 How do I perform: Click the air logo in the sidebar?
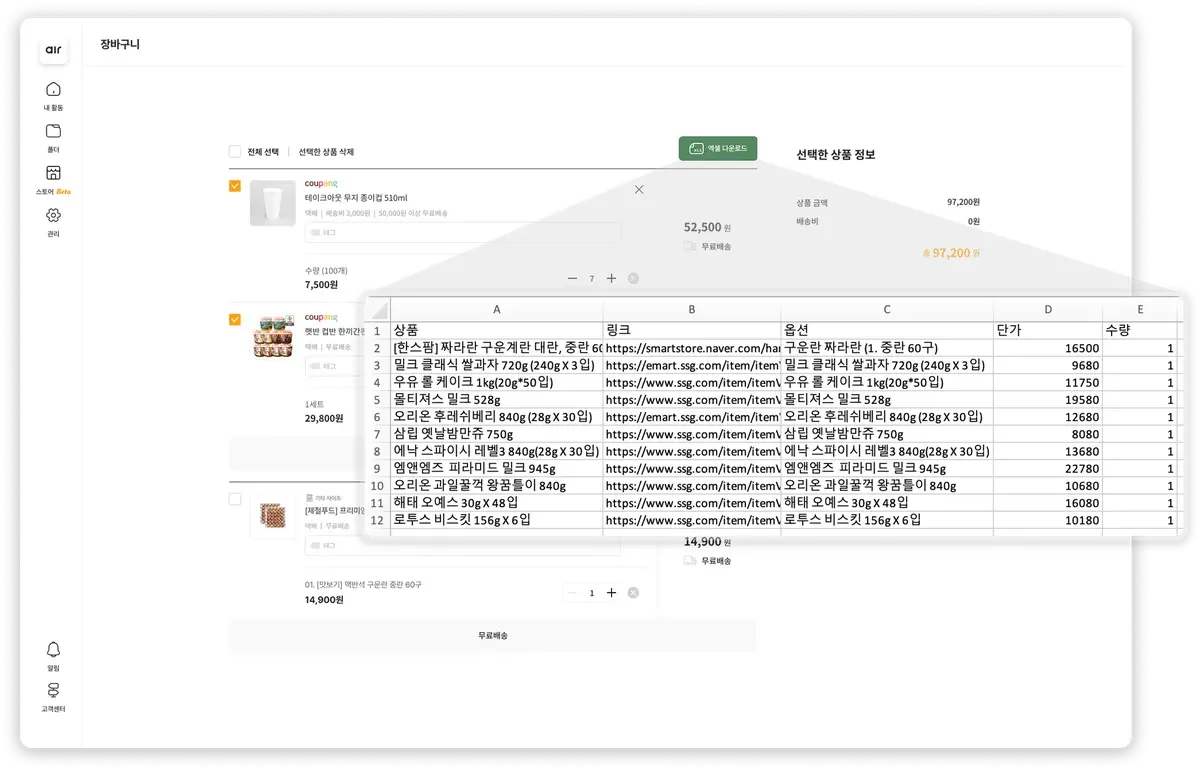[x=54, y=50]
